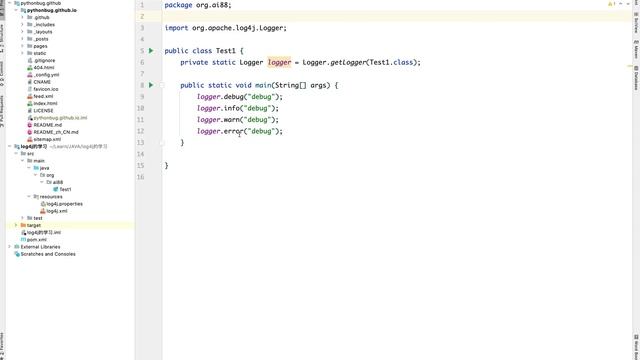Collapse the pythonbug.github.io module
Viewport: 640px width, 360px height.
(x=16, y=10)
